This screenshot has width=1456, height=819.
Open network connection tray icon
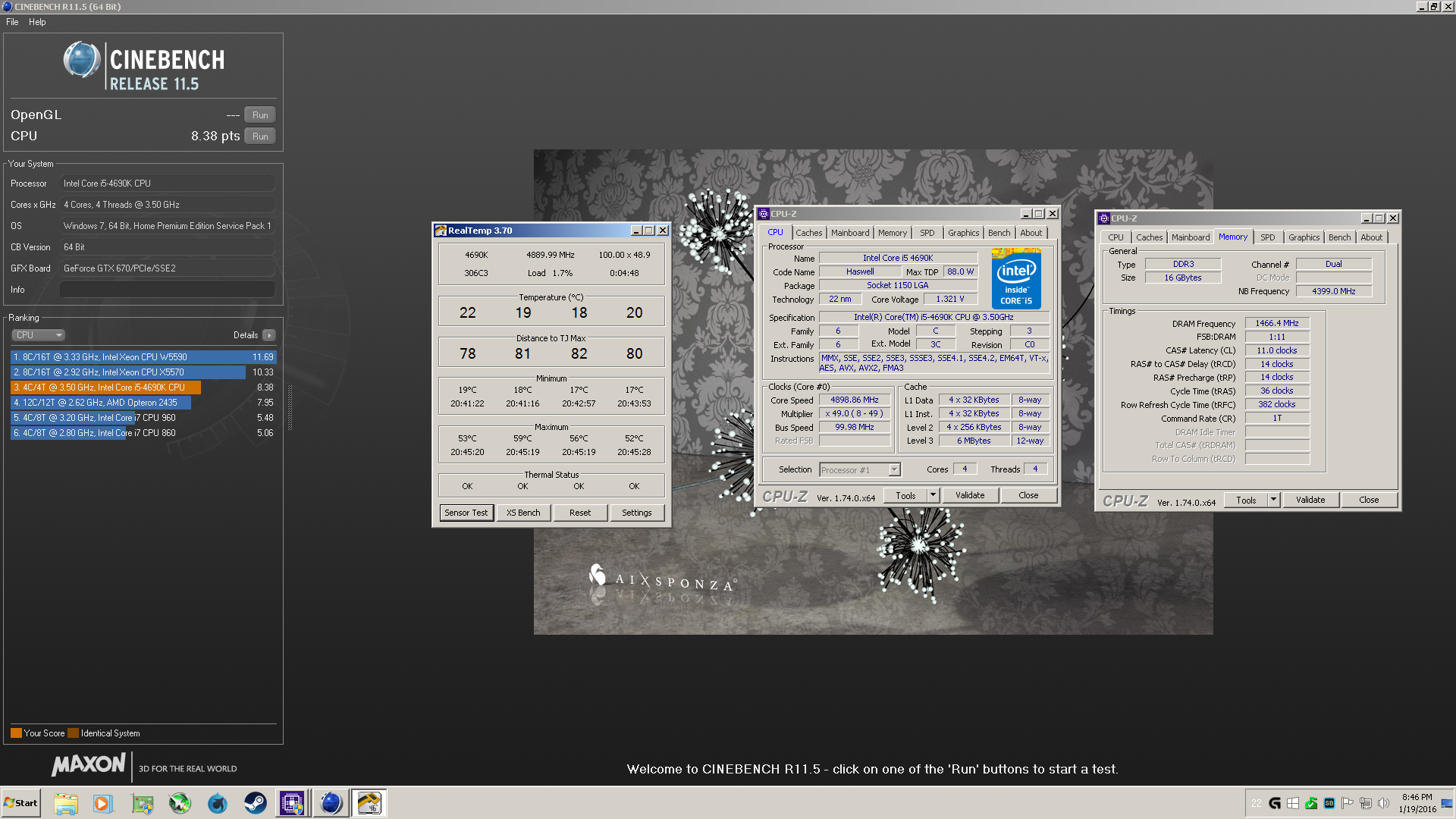[1366, 803]
